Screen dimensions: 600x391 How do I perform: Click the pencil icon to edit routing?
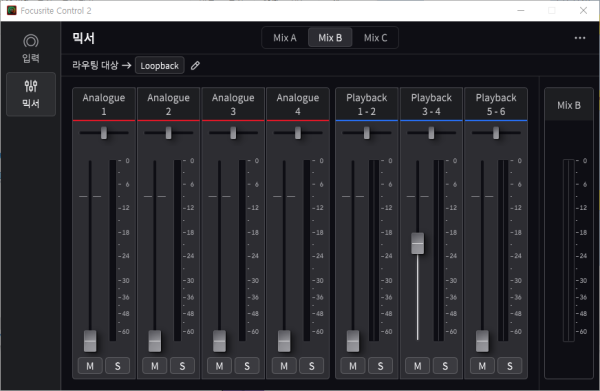pyautogui.click(x=195, y=66)
